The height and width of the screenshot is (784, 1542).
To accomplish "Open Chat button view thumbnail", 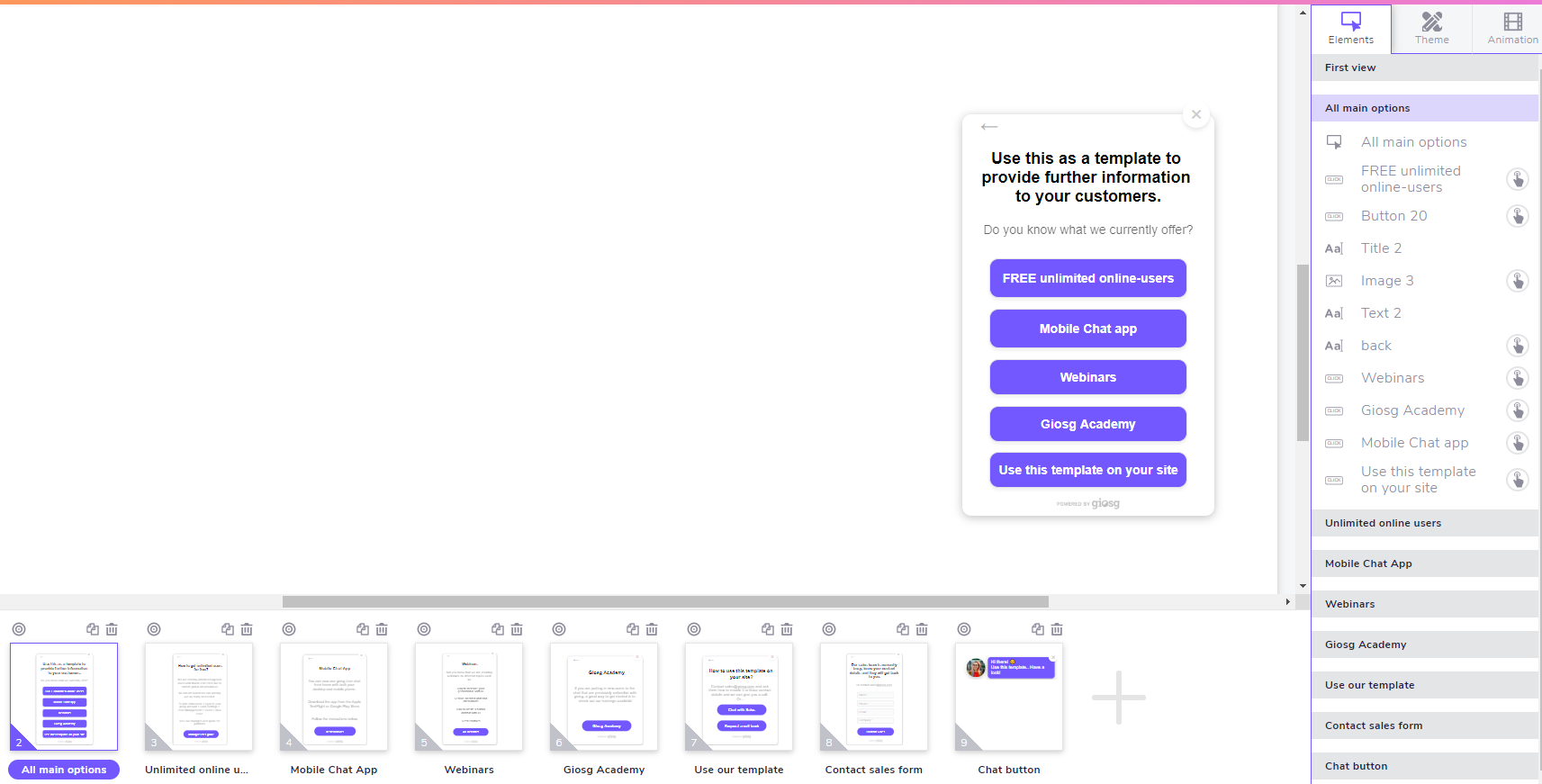I will (x=1009, y=697).
